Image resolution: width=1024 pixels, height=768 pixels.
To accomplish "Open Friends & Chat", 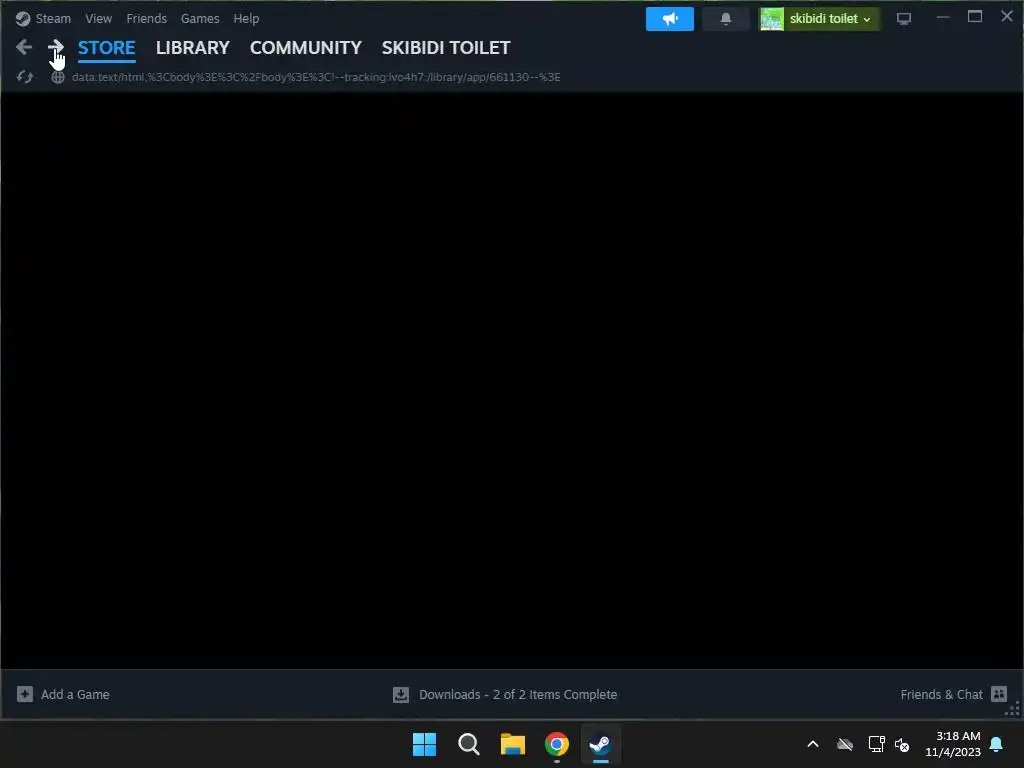I will tap(941, 694).
